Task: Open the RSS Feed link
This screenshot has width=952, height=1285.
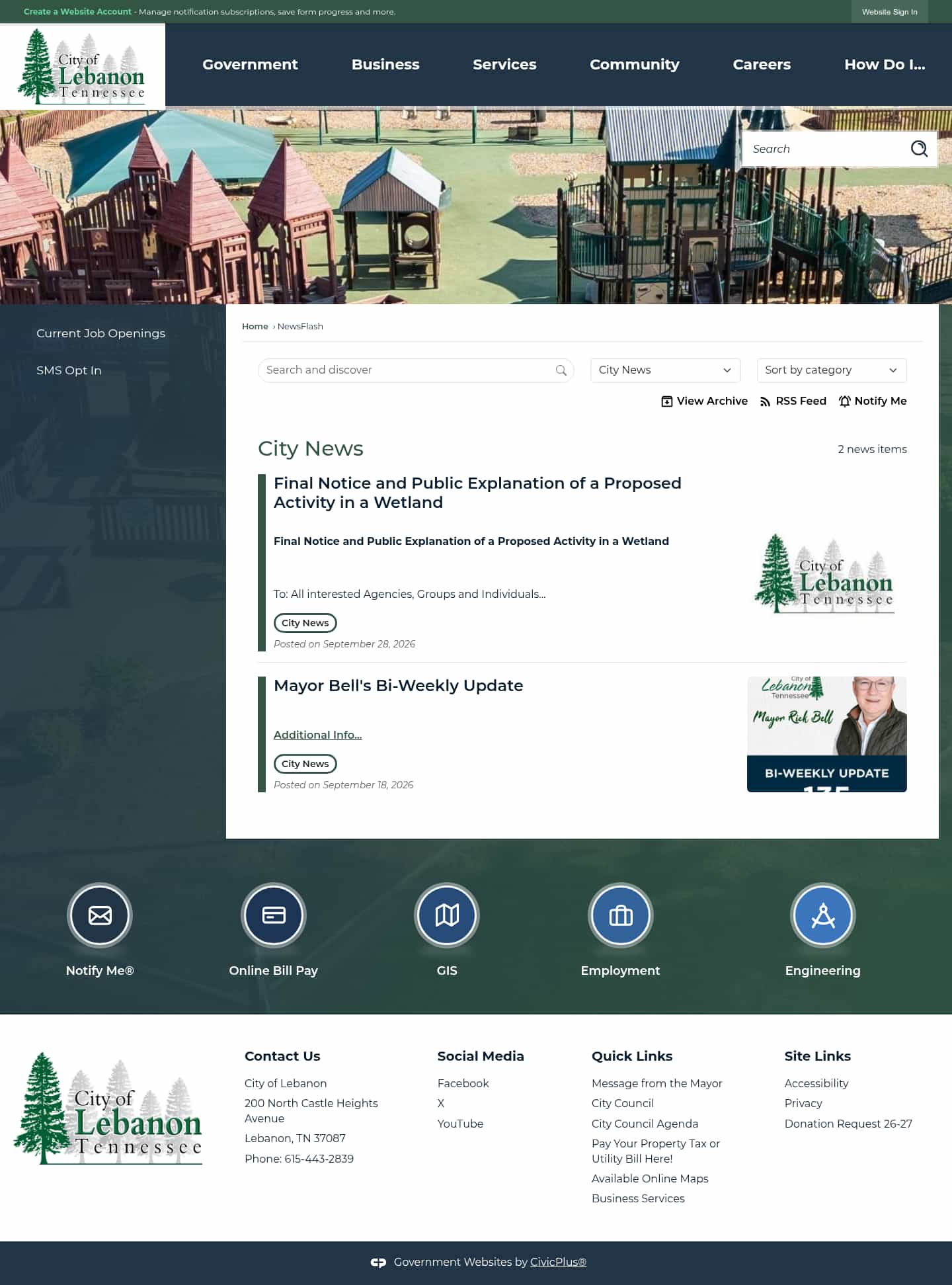Action: pyautogui.click(x=793, y=401)
